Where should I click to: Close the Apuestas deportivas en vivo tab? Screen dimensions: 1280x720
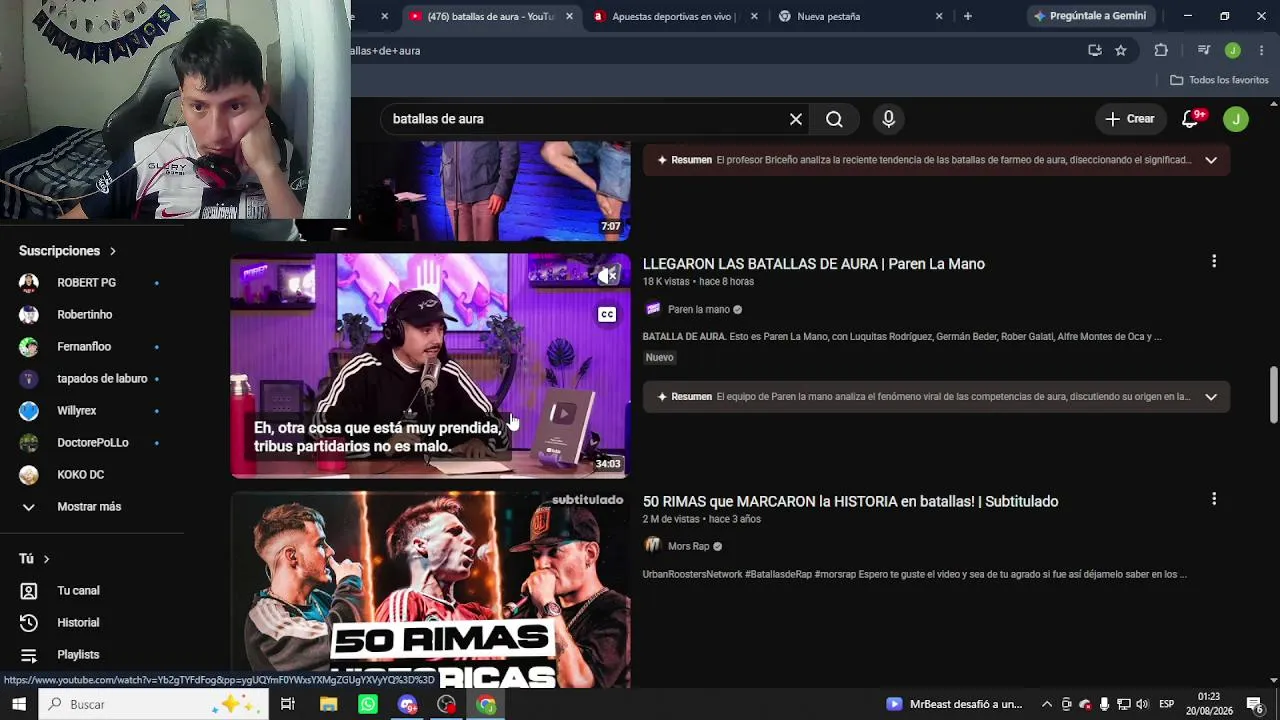click(754, 16)
